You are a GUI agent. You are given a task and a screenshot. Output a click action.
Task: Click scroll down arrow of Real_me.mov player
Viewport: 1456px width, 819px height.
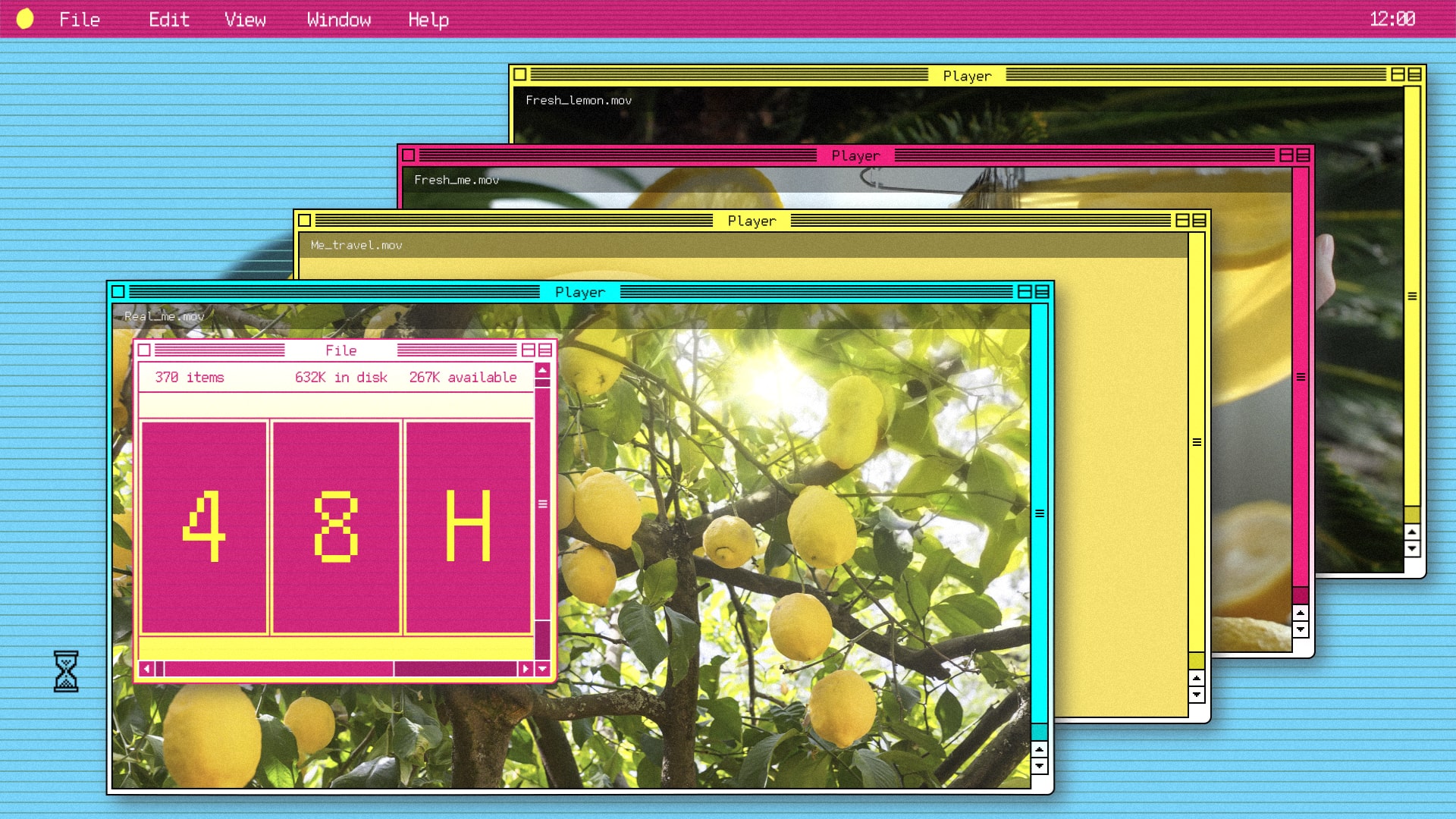click(x=1039, y=766)
